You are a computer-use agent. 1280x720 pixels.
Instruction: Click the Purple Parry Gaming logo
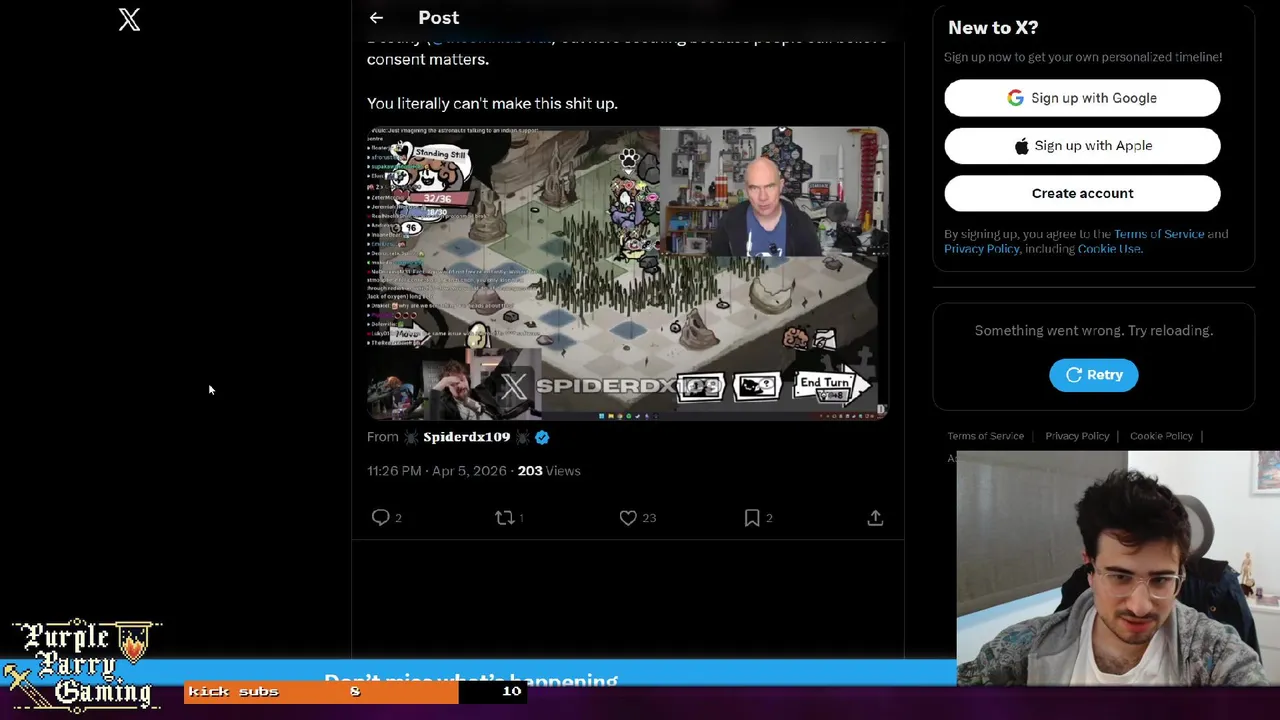84,664
